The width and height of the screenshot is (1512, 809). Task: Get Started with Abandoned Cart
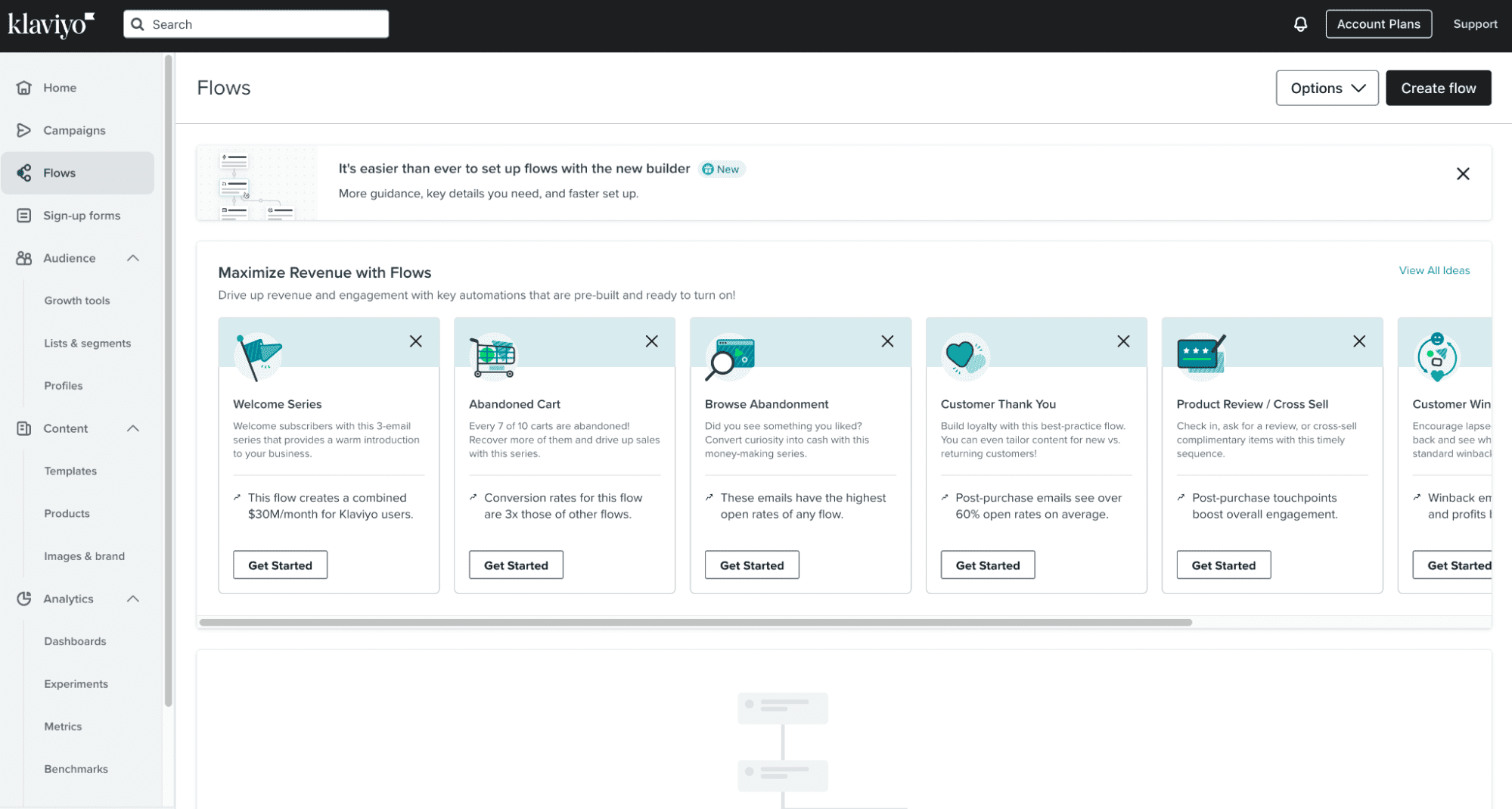pyautogui.click(x=516, y=565)
